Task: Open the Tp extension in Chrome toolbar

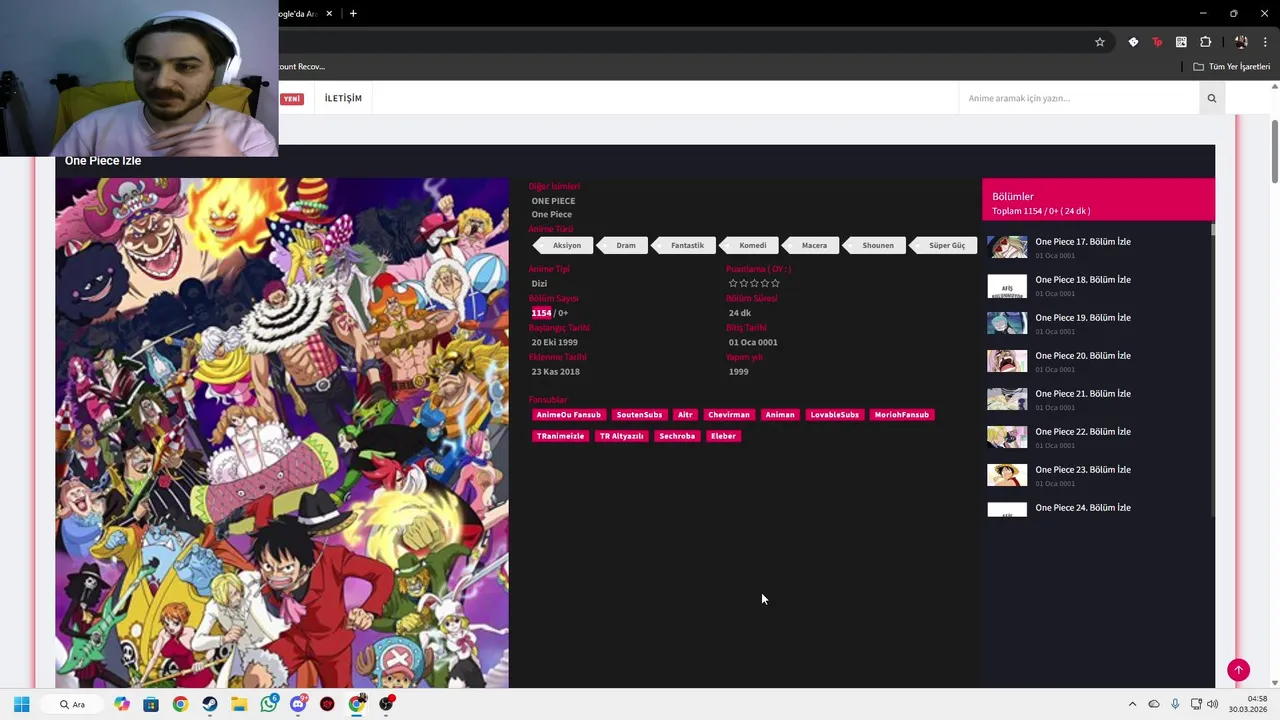Action: point(1157,42)
